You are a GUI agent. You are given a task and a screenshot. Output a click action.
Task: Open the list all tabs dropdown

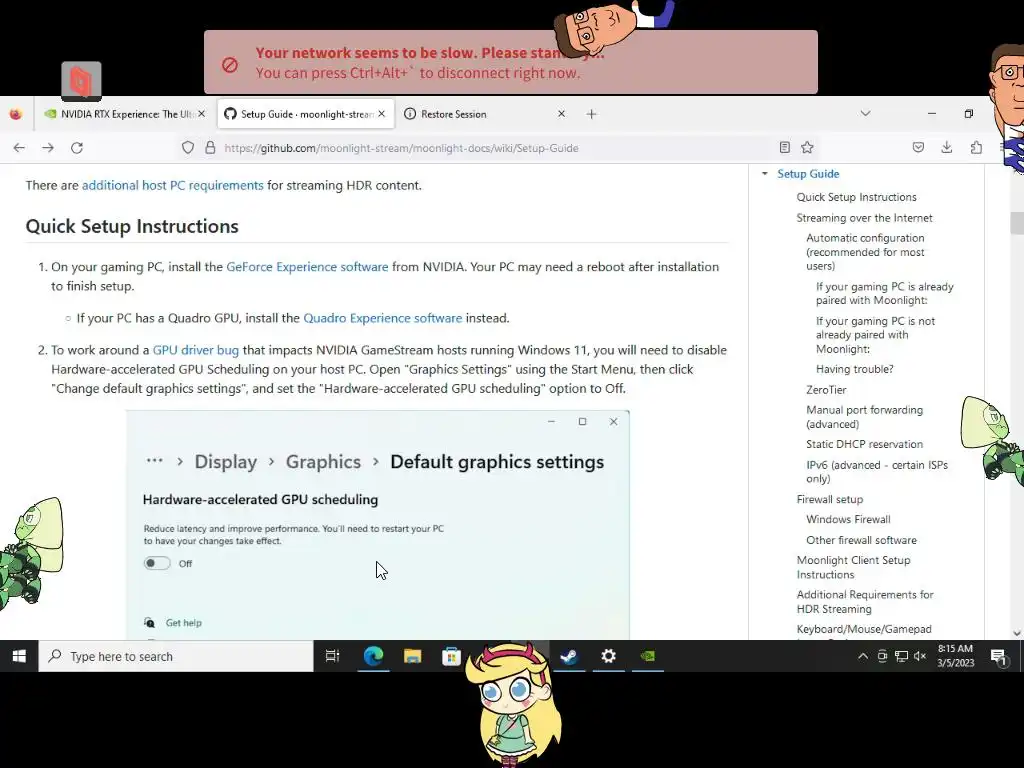pyautogui.click(x=865, y=114)
